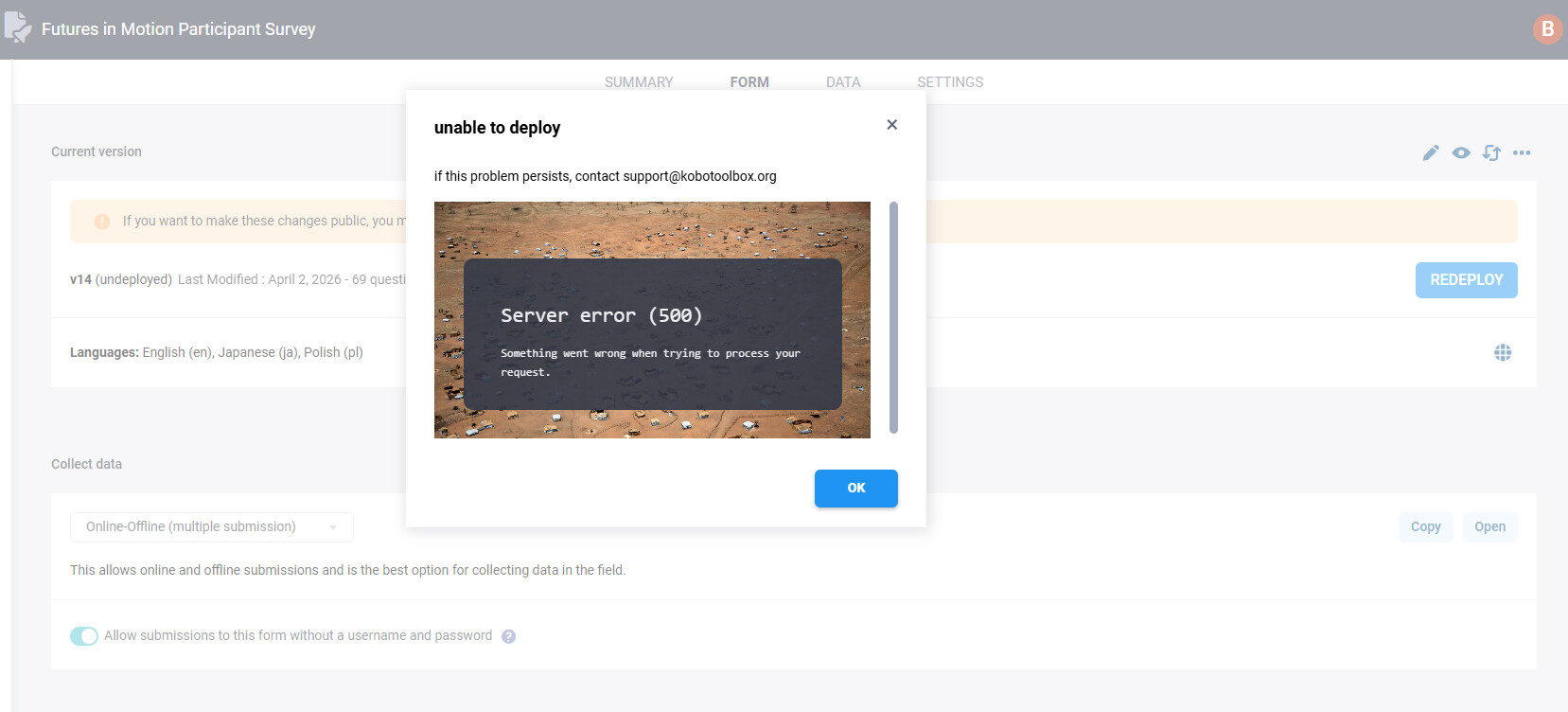Select the FORM tab

(749, 82)
